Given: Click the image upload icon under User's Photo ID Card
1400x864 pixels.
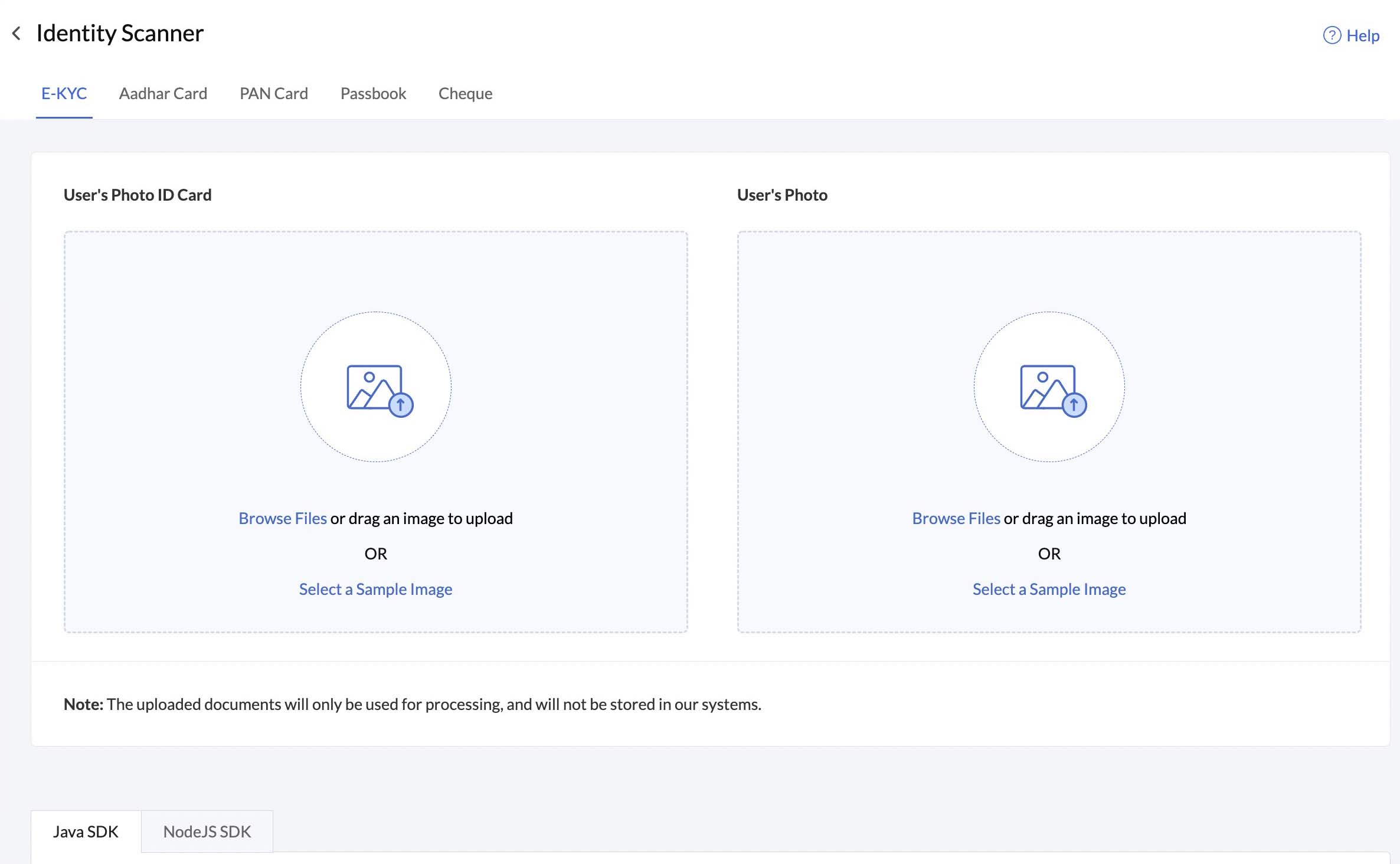Looking at the screenshot, I should 375,387.
